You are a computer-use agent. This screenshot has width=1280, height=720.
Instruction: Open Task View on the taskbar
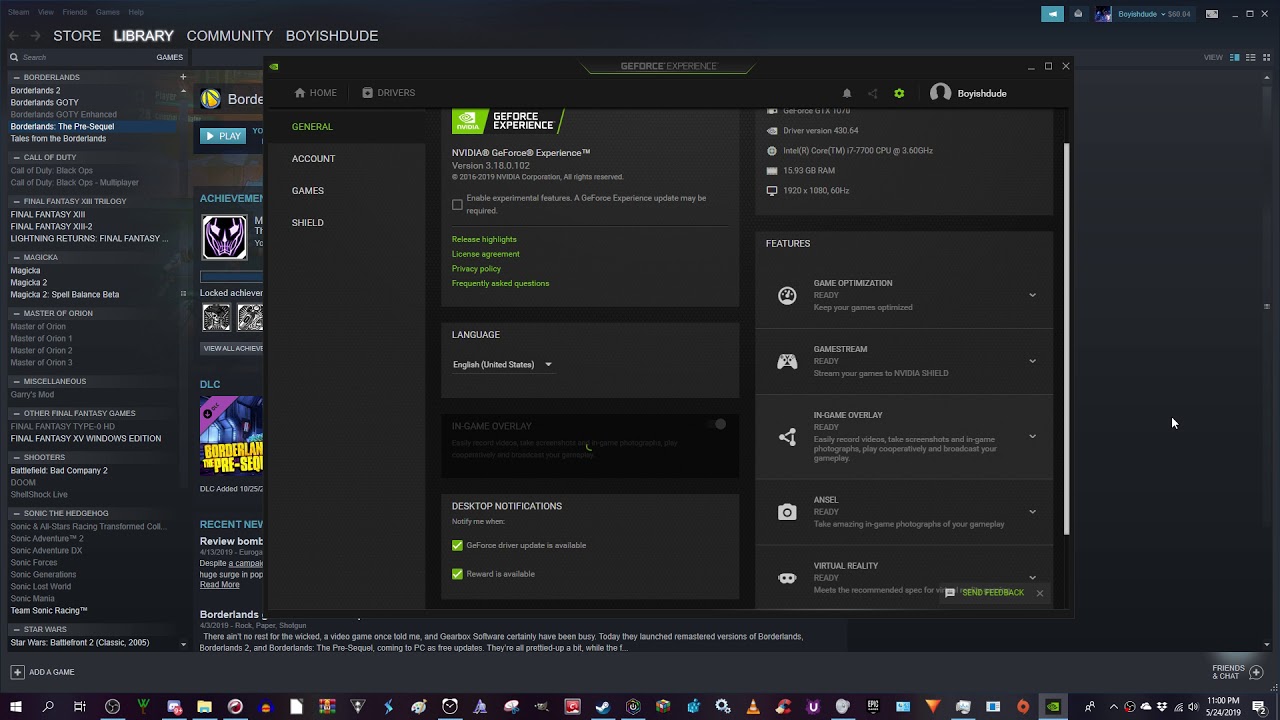click(x=80, y=707)
